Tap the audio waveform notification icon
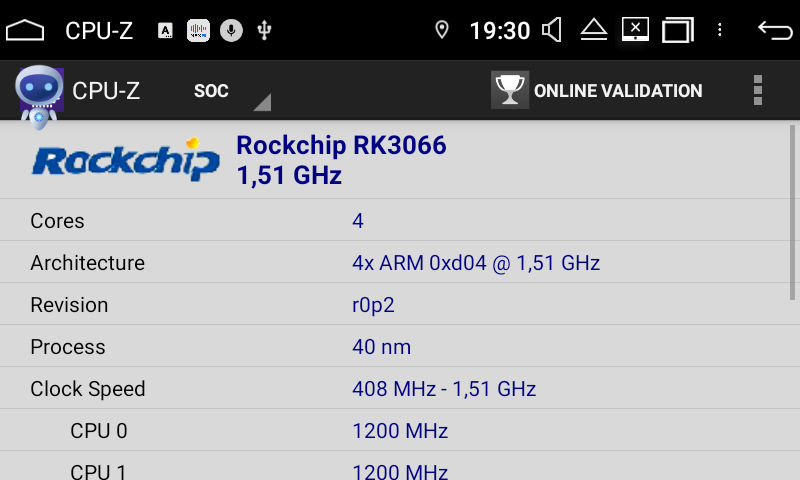 click(x=198, y=31)
